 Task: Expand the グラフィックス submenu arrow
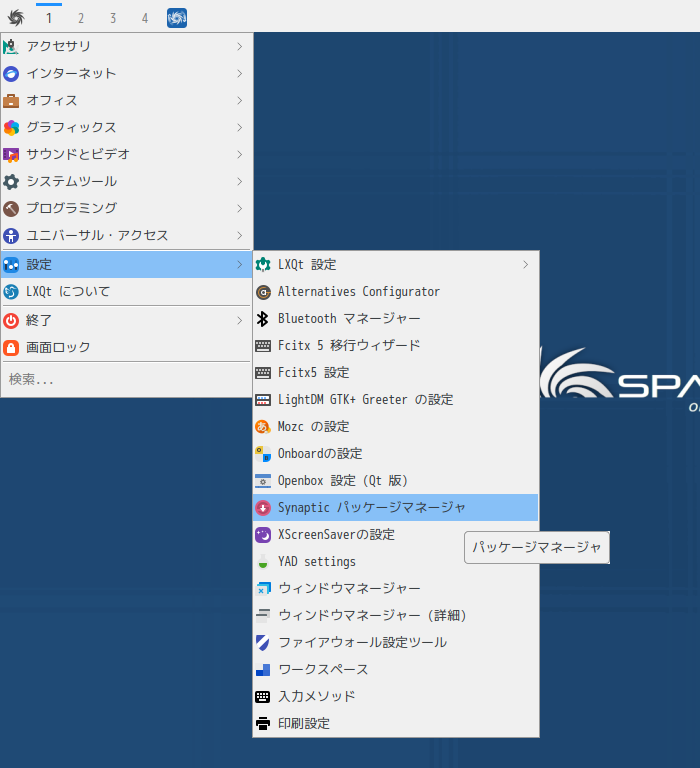tap(240, 127)
